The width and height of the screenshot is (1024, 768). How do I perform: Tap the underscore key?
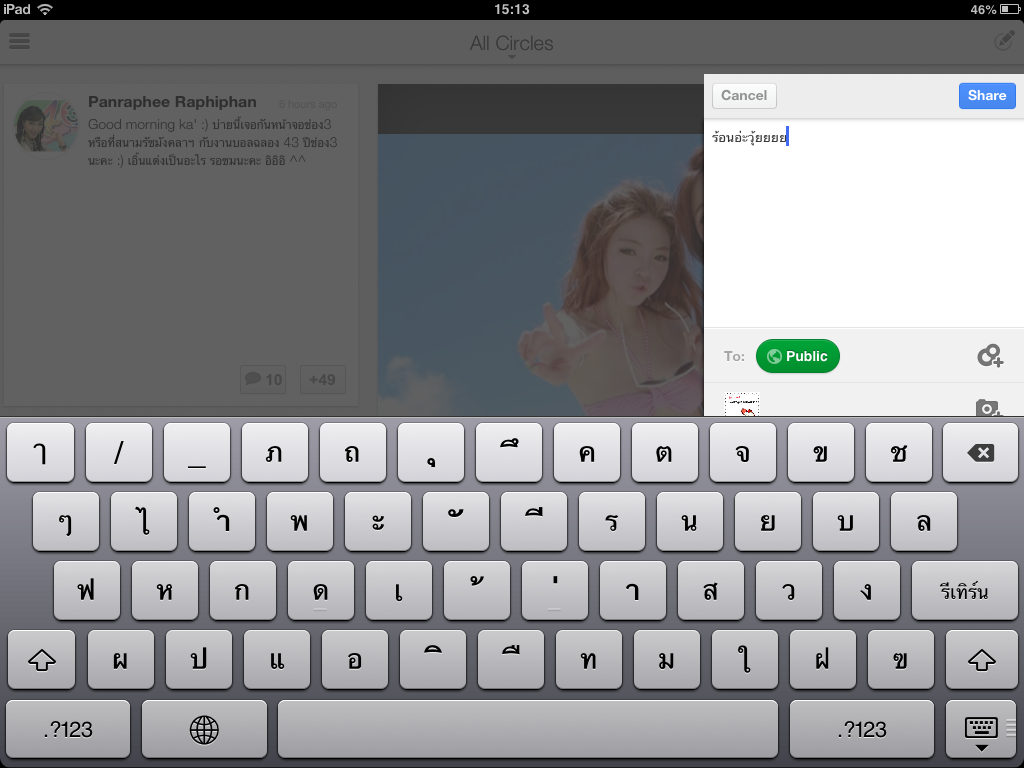tap(197, 453)
